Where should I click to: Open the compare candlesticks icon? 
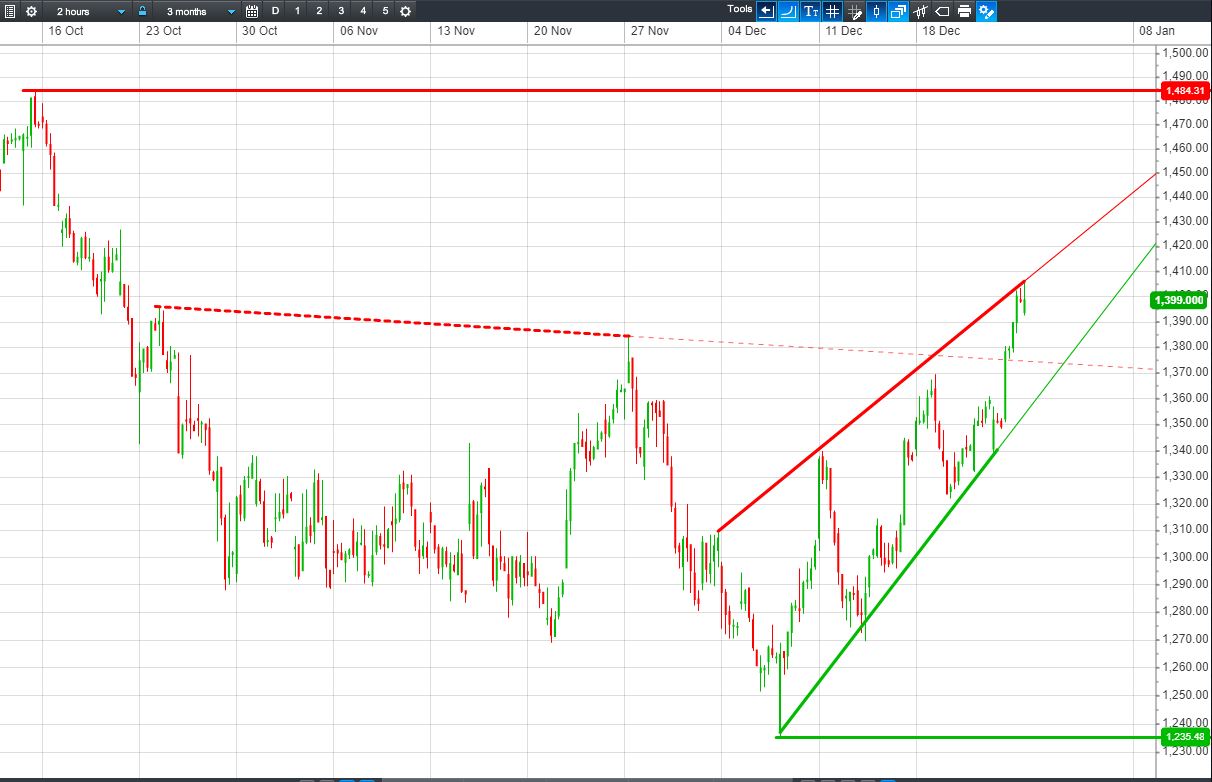click(920, 11)
